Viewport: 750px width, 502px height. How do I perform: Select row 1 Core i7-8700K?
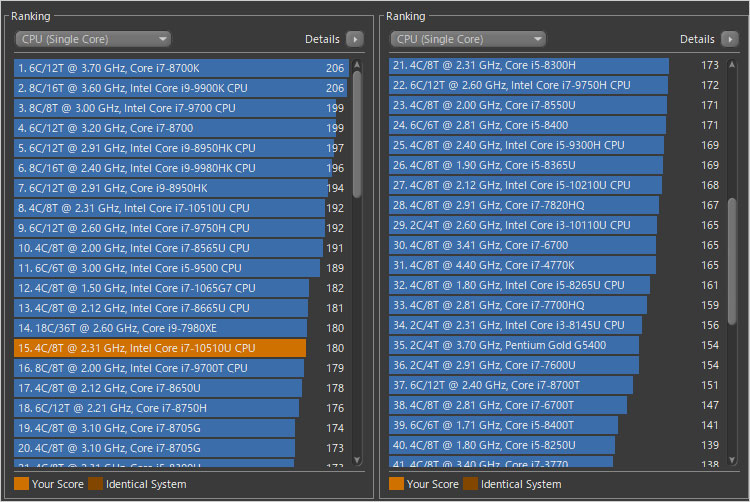coord(181,68)
